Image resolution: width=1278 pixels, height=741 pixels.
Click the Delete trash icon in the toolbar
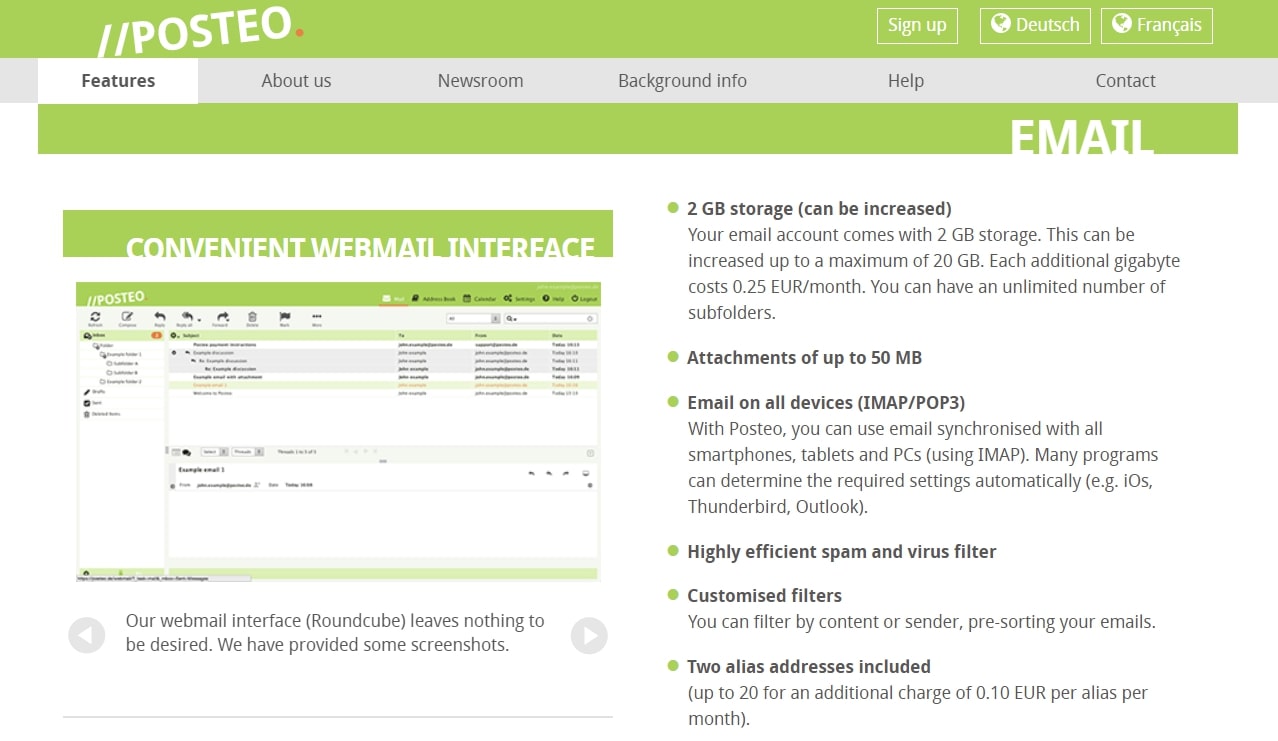252,315
